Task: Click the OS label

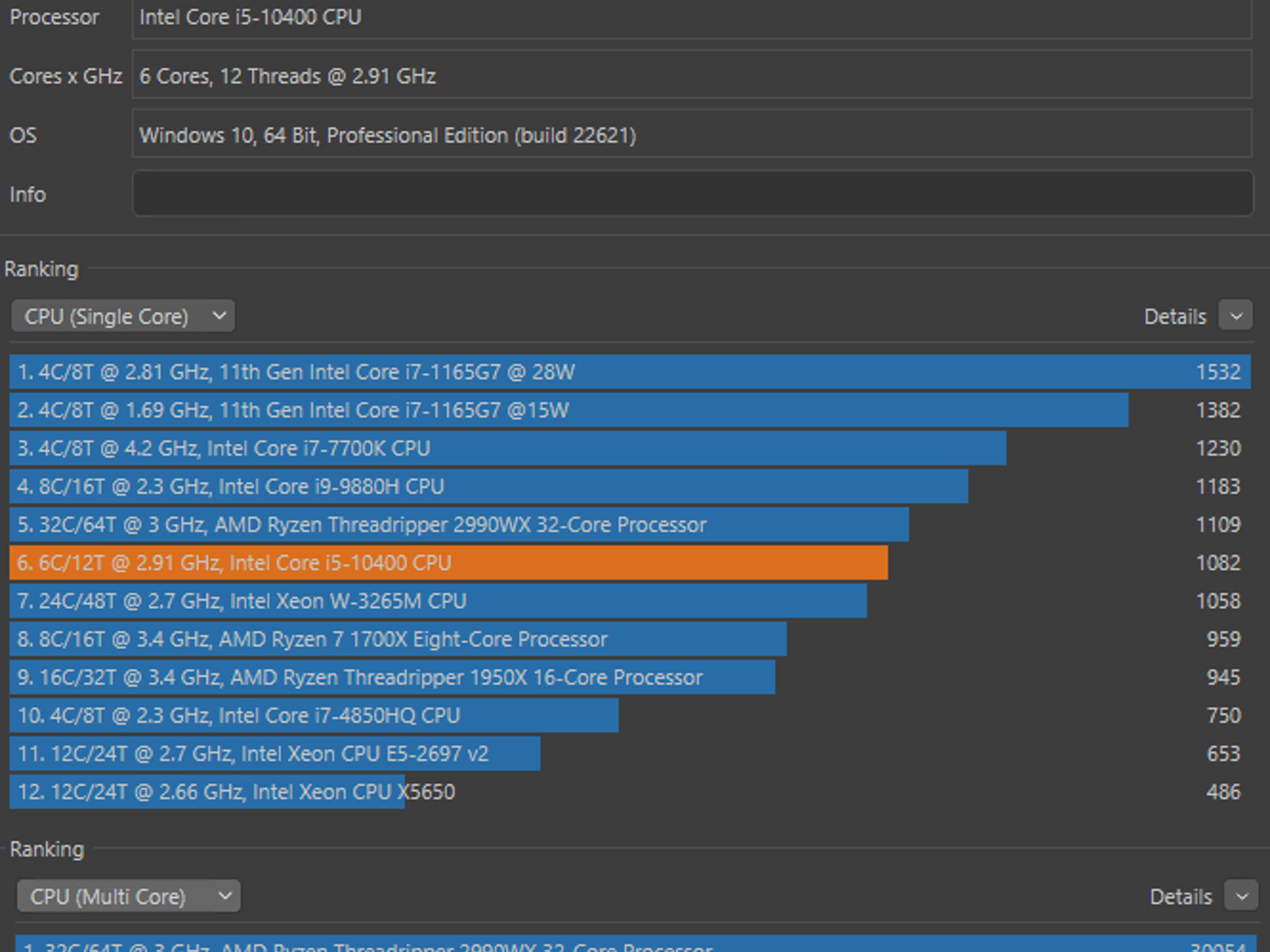Action: click(23, 135)
